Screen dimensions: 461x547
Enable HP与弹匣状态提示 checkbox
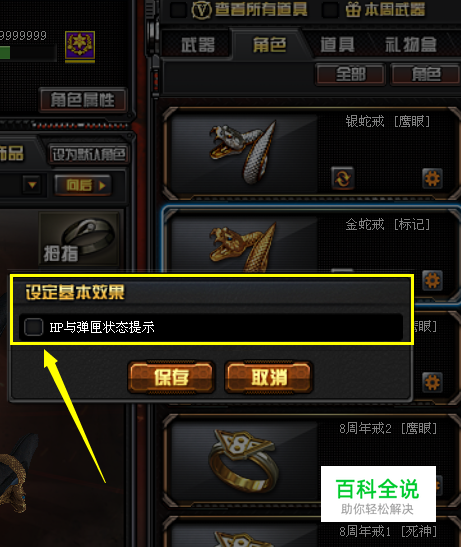coord(34,327)
